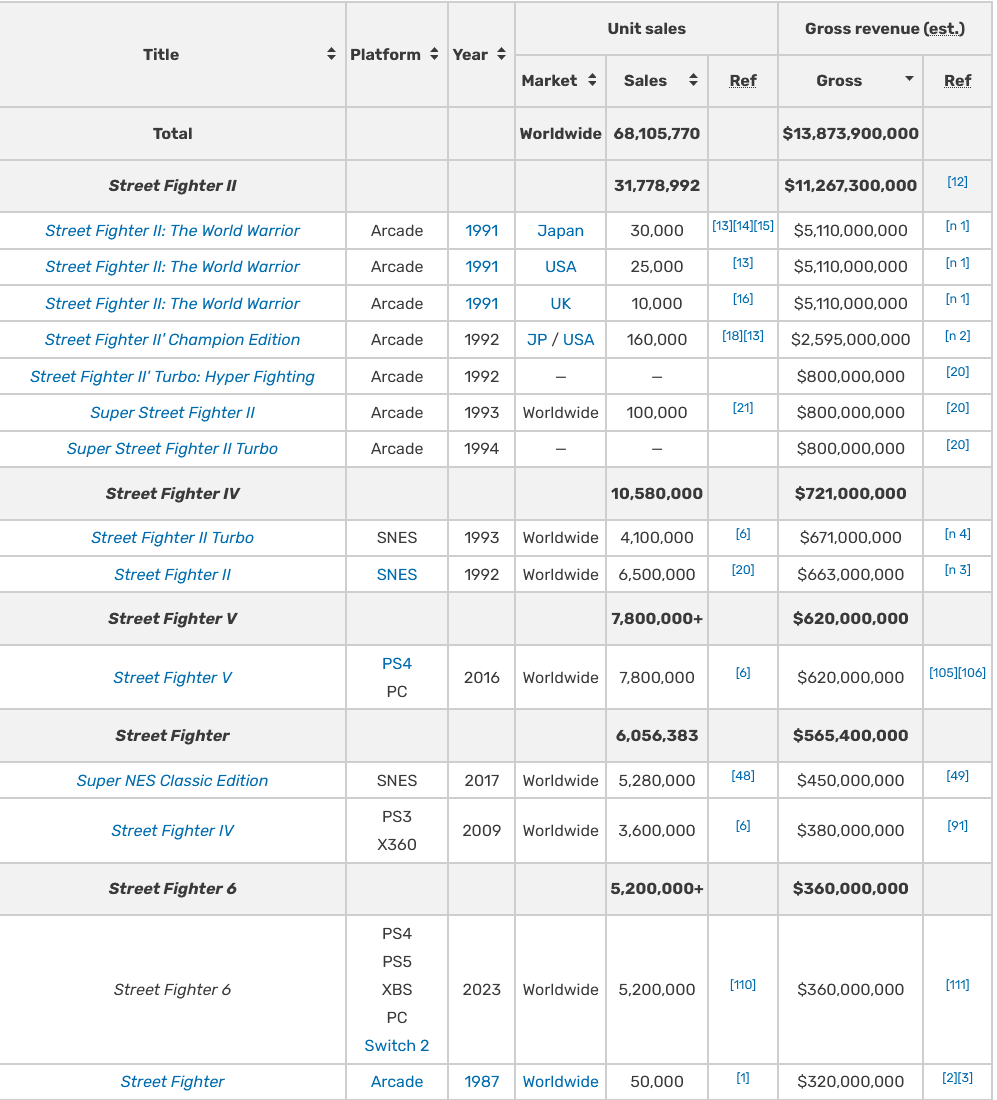Open reference [48] for Super NES Classic

pyautogui.click(x=742, y=776)
